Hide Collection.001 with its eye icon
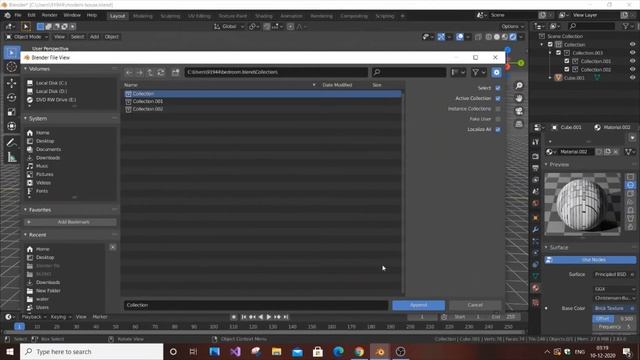The image size is (640, 360). click(x=632, y=61)
